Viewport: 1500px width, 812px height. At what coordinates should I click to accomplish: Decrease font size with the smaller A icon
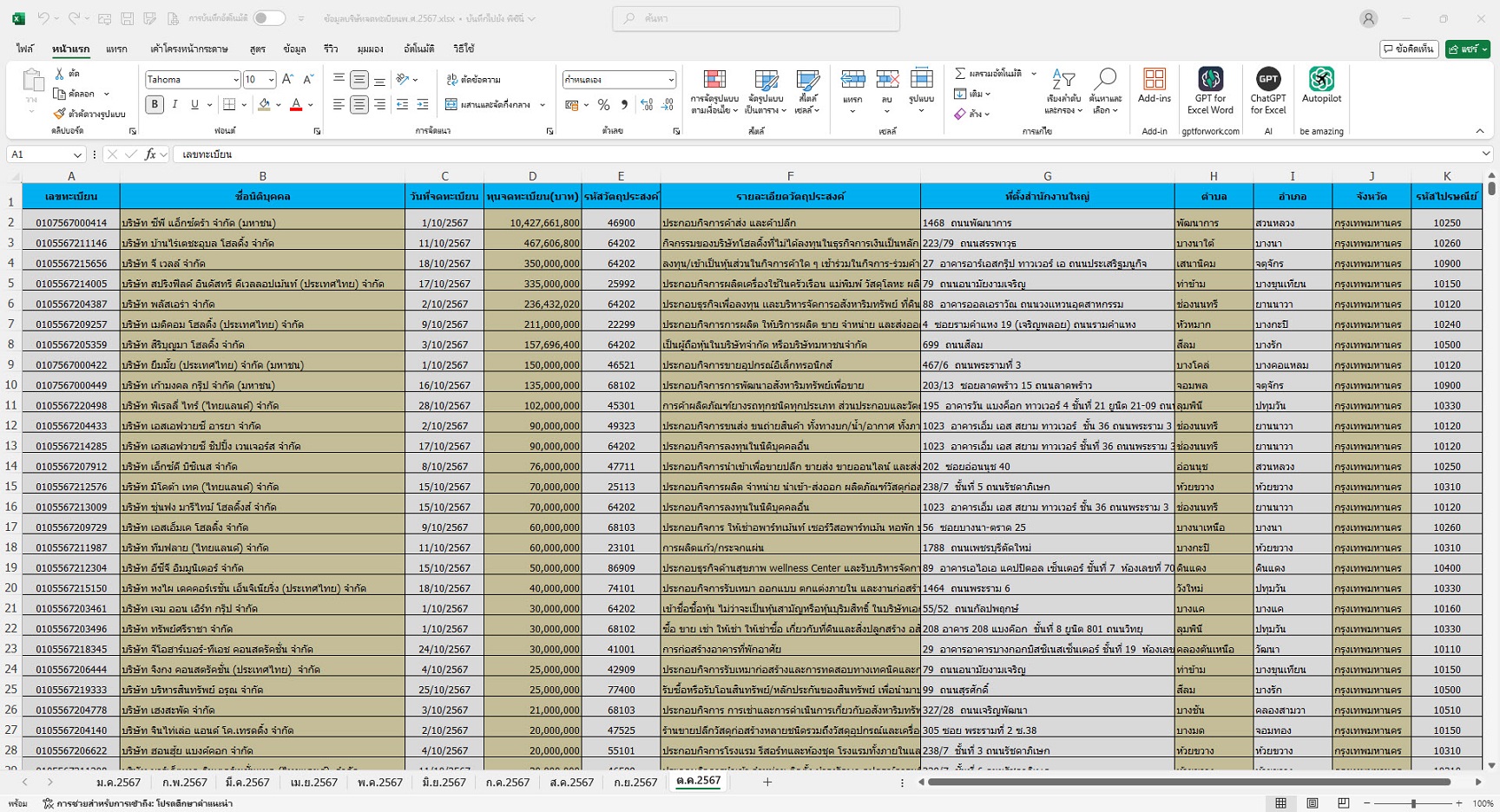308,79
